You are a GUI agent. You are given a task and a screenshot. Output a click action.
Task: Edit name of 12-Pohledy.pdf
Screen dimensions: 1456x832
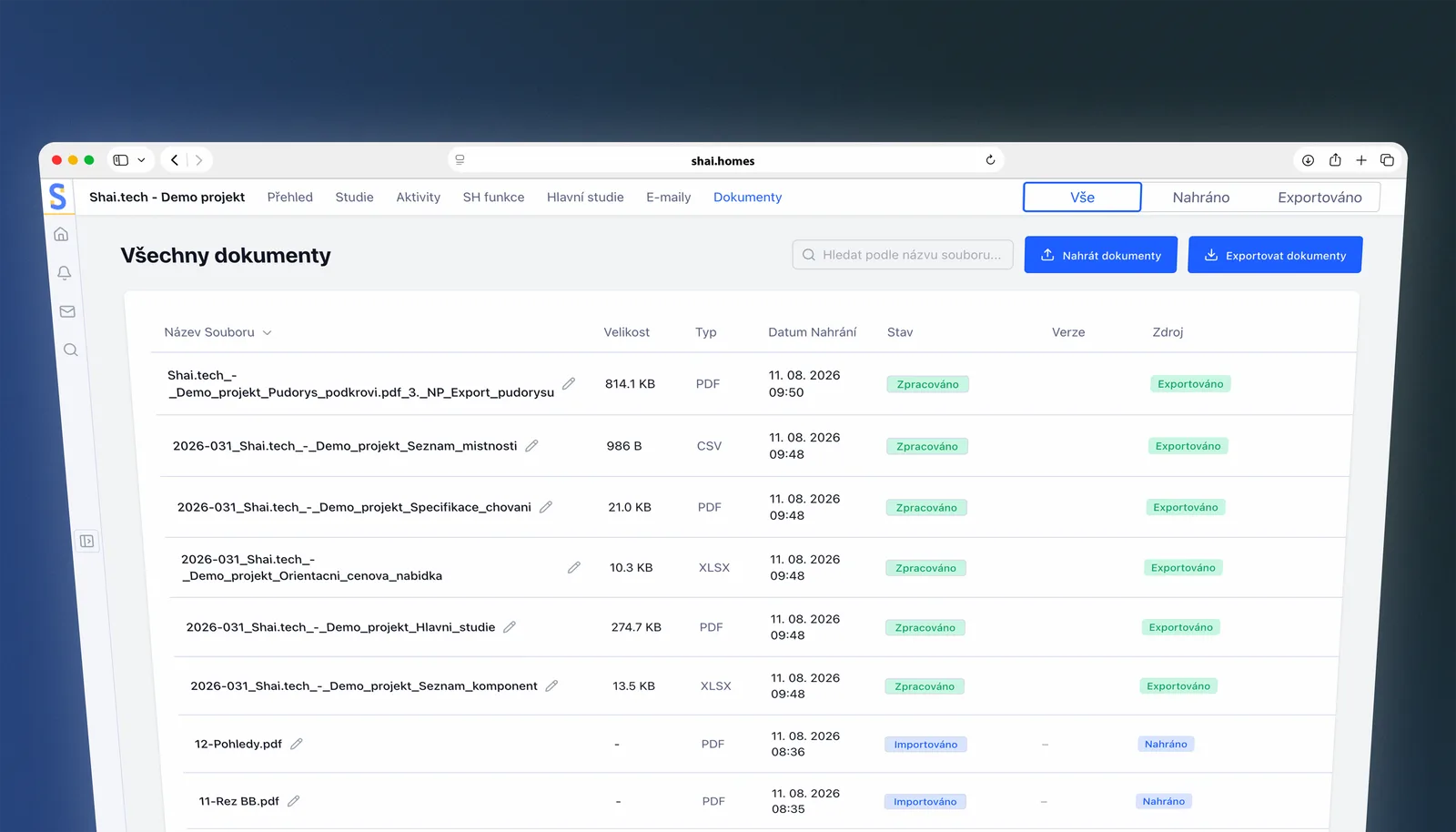coord(297,744)
